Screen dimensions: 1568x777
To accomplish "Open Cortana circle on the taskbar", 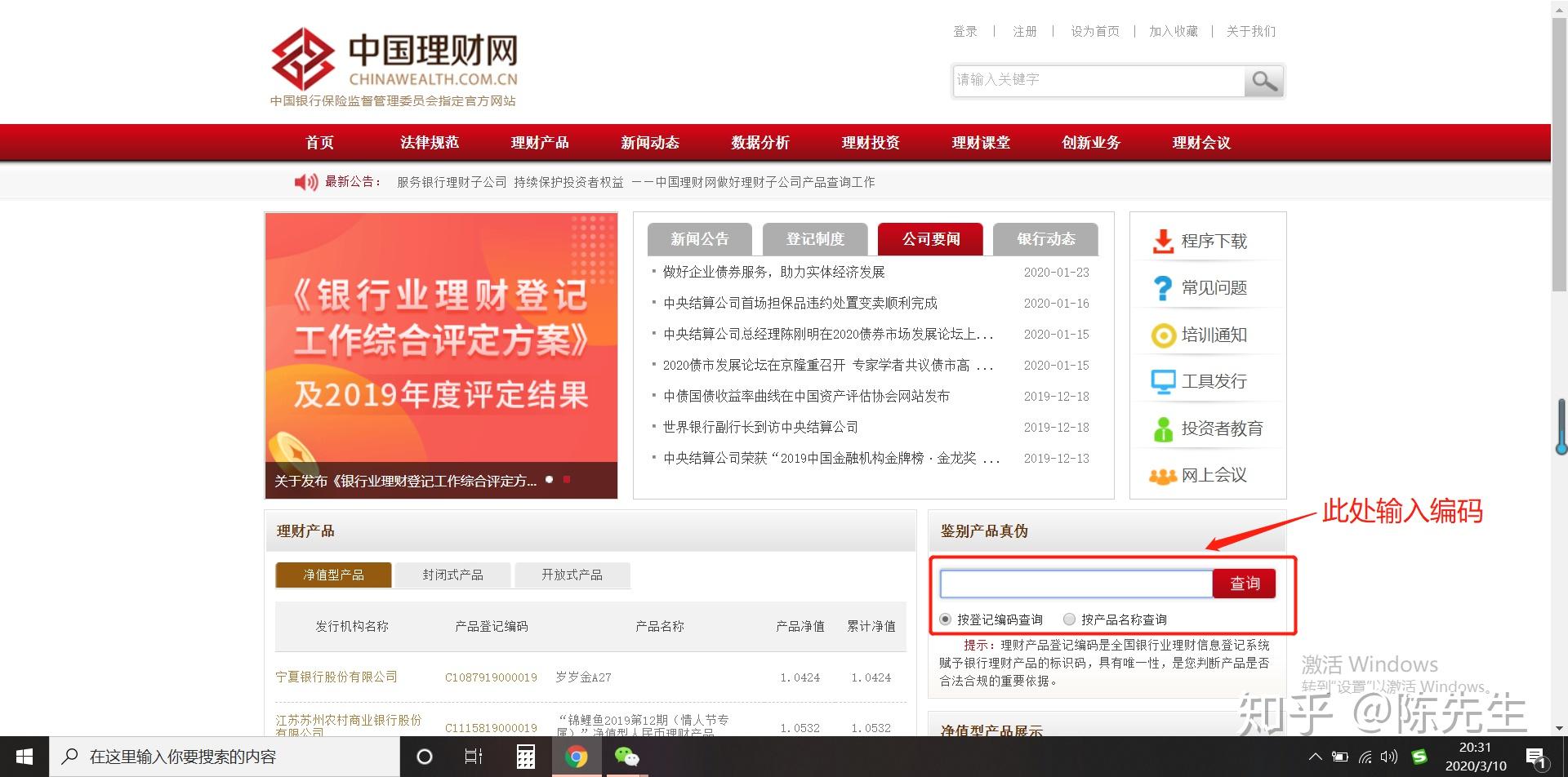I will [x=424, y=757].
